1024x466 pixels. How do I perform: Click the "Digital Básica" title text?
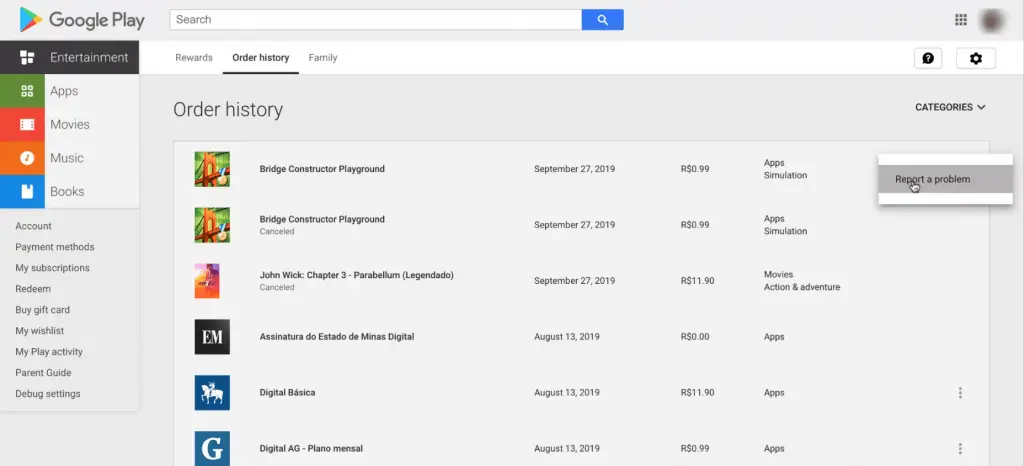coord(287,393)
